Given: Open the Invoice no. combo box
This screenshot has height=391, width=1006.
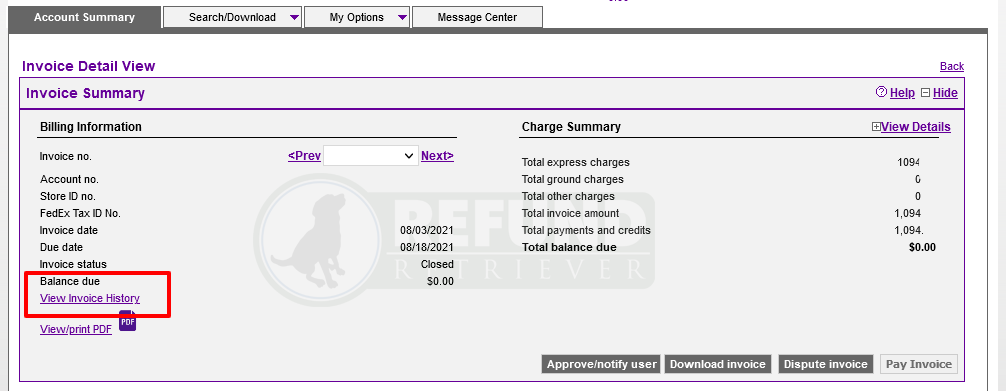Looking at the screenshot, I should (371, 156).
